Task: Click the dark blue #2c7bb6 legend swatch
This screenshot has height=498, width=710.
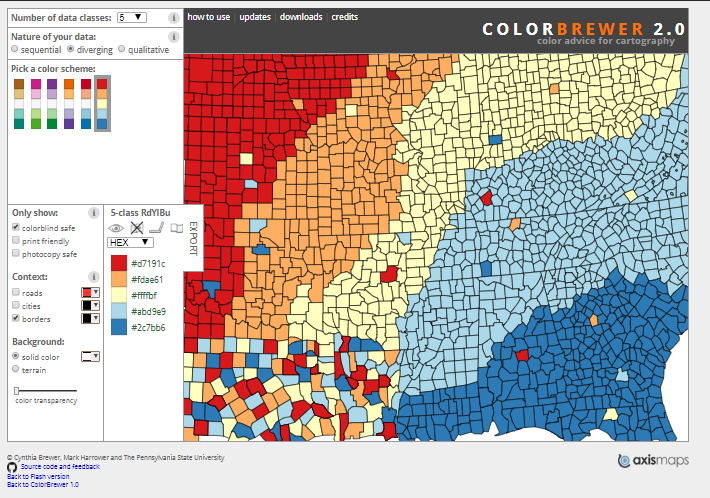Action: [119, 327]
